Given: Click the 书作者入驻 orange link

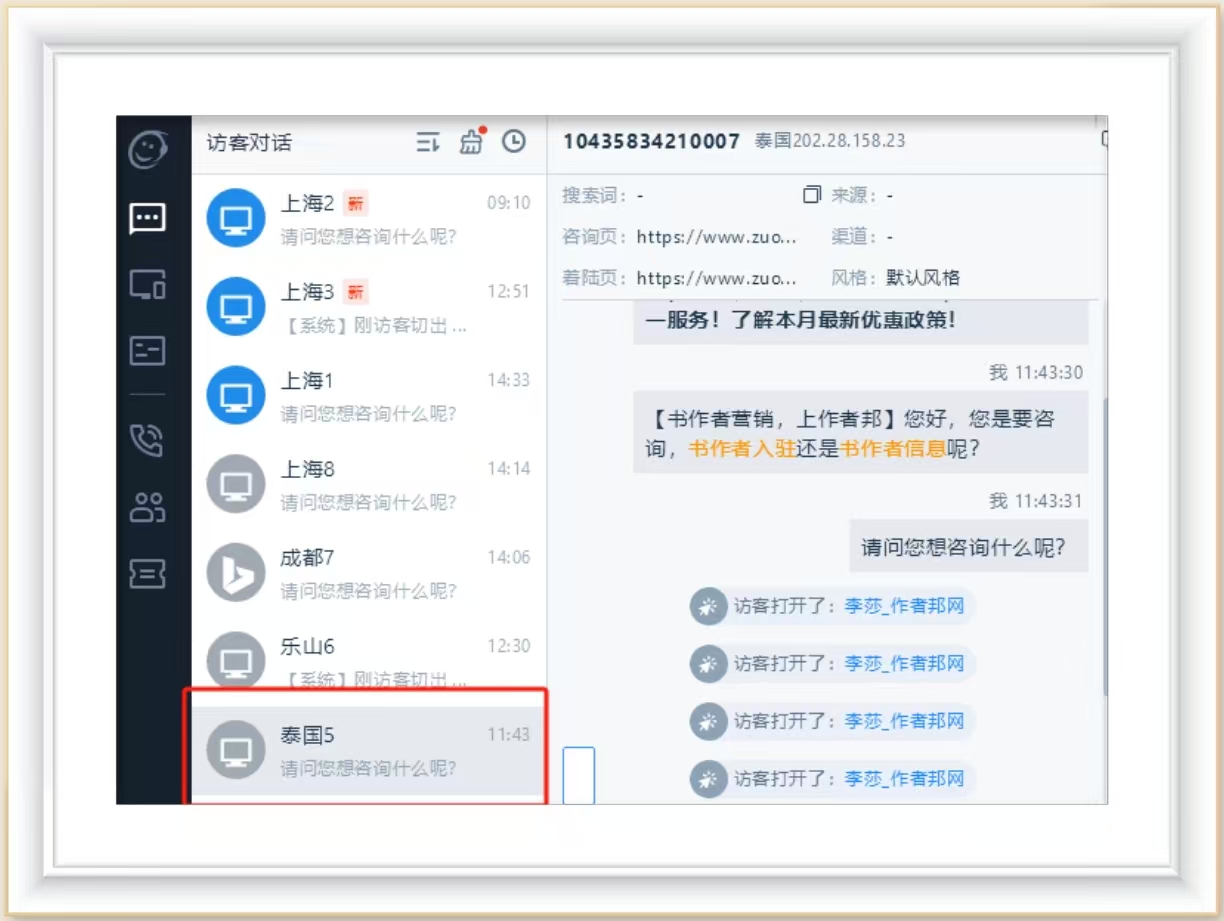Looking at the screenshot, I should click(x=742, y=449).
